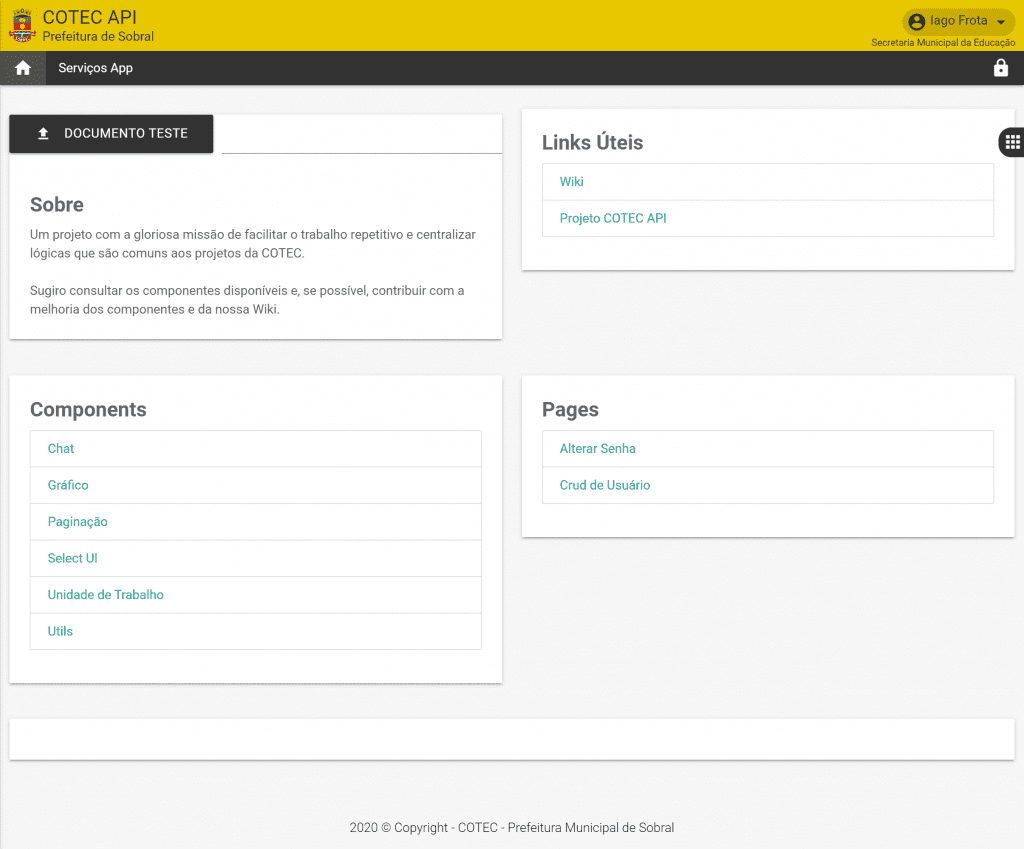Open the Projeto COTEC API link
This screenshot has width=1024, height=849.
point(613,218)
